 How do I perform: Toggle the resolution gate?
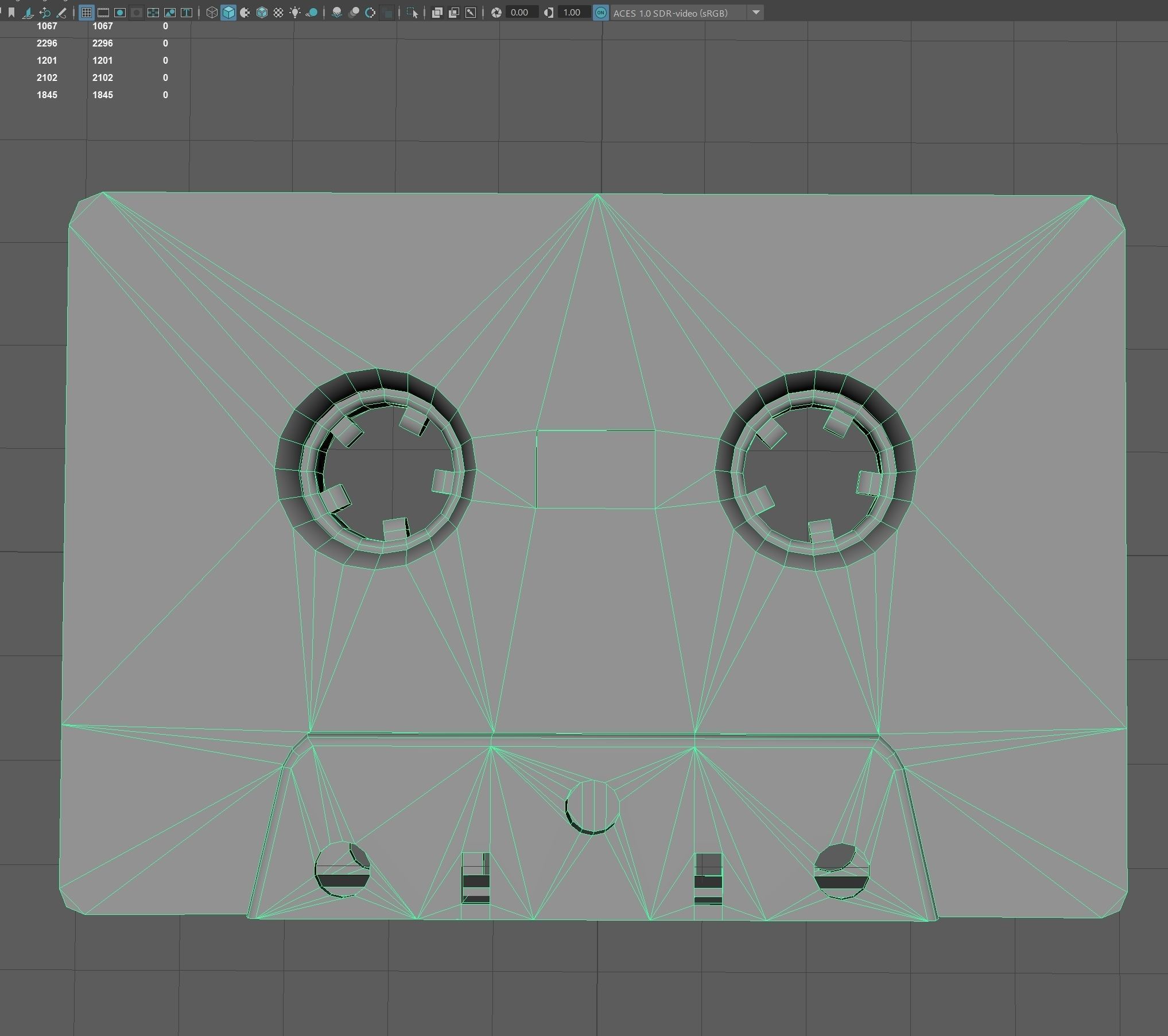click(120, 12)
